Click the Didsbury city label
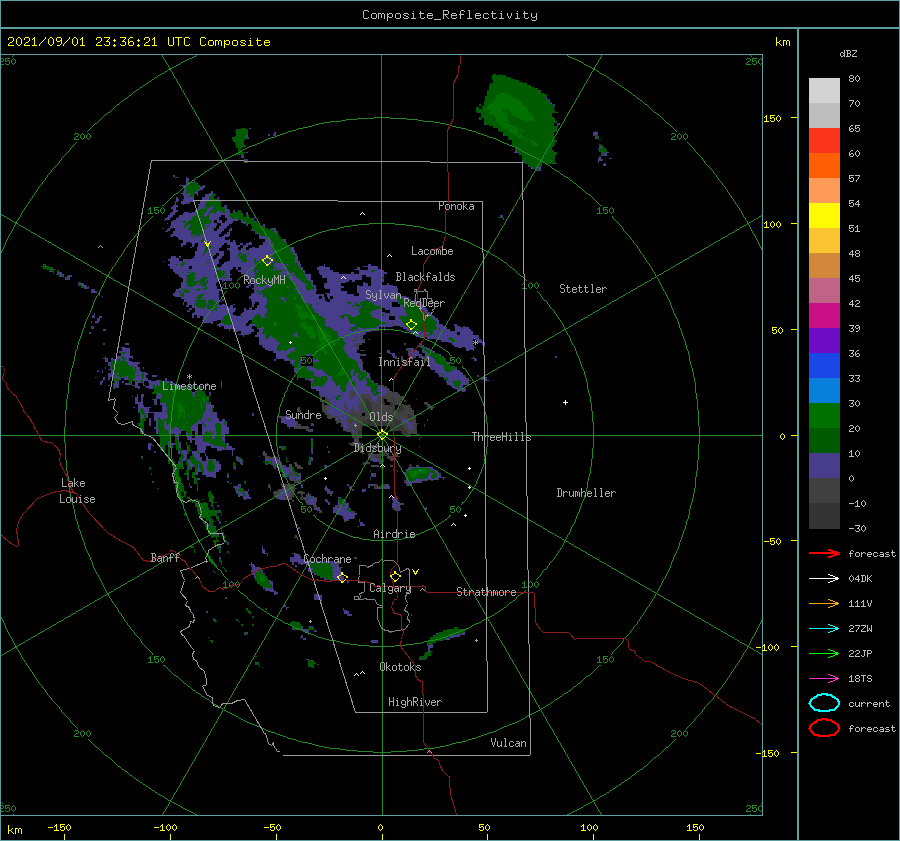This screenshot has width=900, height=841. pos(377,448)
